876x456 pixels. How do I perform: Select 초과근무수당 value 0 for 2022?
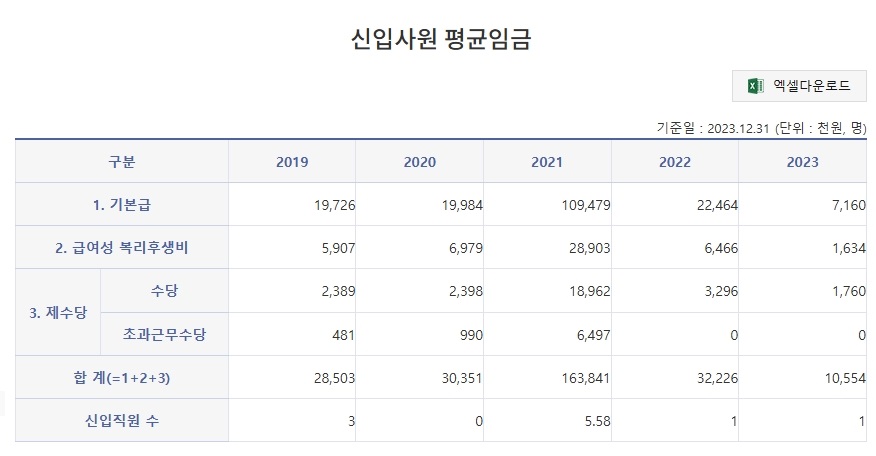pyautogui.click(x=734, y=335)
